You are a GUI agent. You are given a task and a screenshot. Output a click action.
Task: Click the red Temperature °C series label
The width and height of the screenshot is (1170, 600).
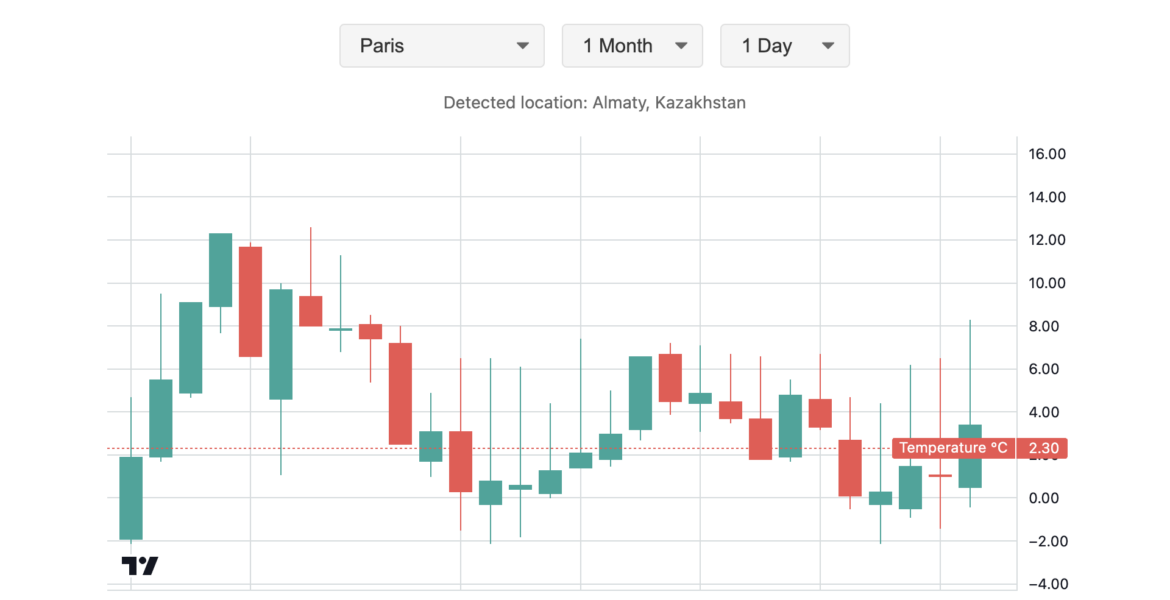click(953, 448)
